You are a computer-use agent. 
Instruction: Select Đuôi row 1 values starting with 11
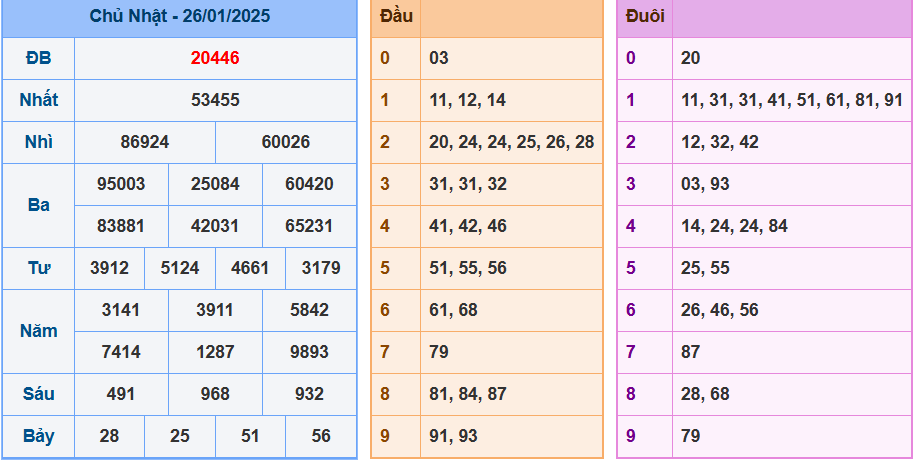pos(792,100)
